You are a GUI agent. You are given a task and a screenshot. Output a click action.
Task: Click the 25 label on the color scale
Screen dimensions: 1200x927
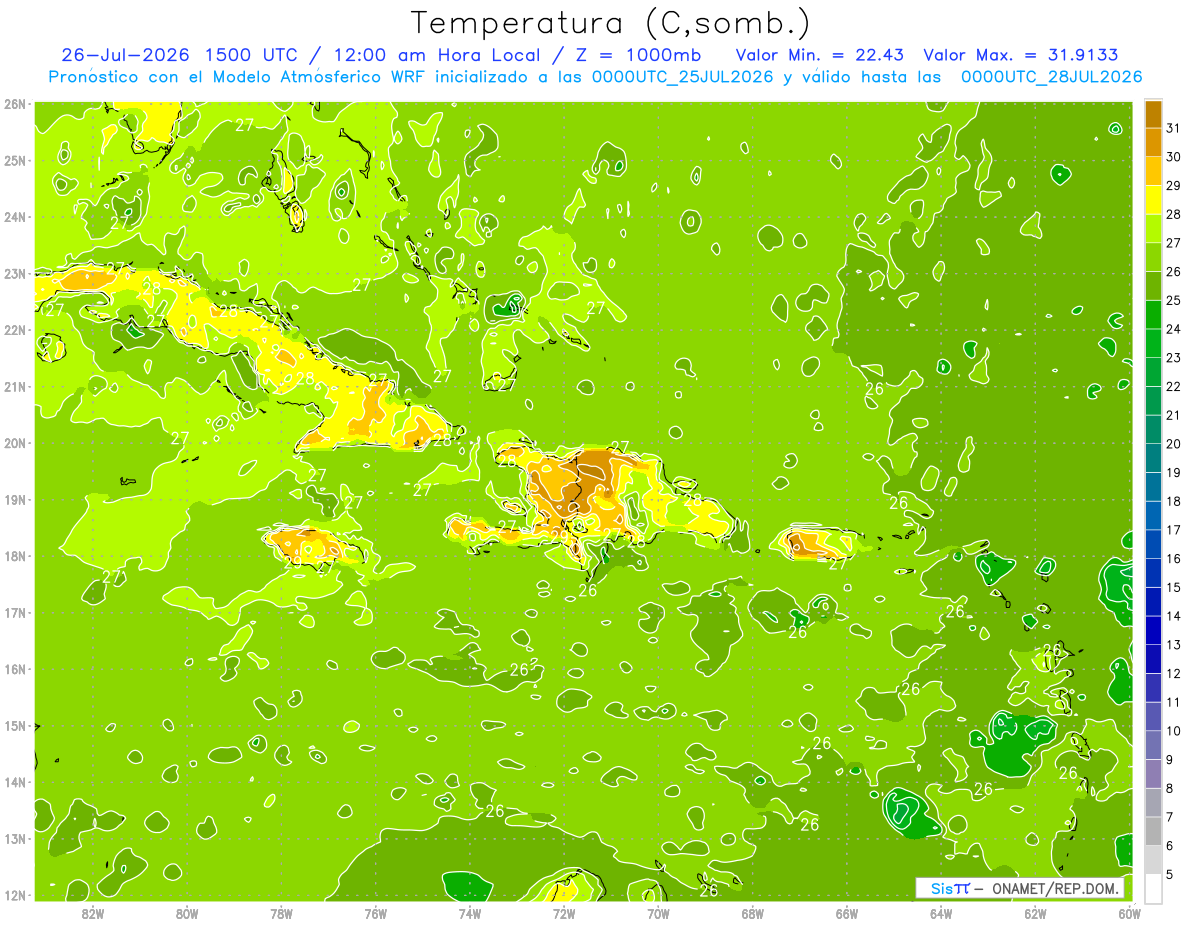pyautogui.click(x=1174, y=300)
